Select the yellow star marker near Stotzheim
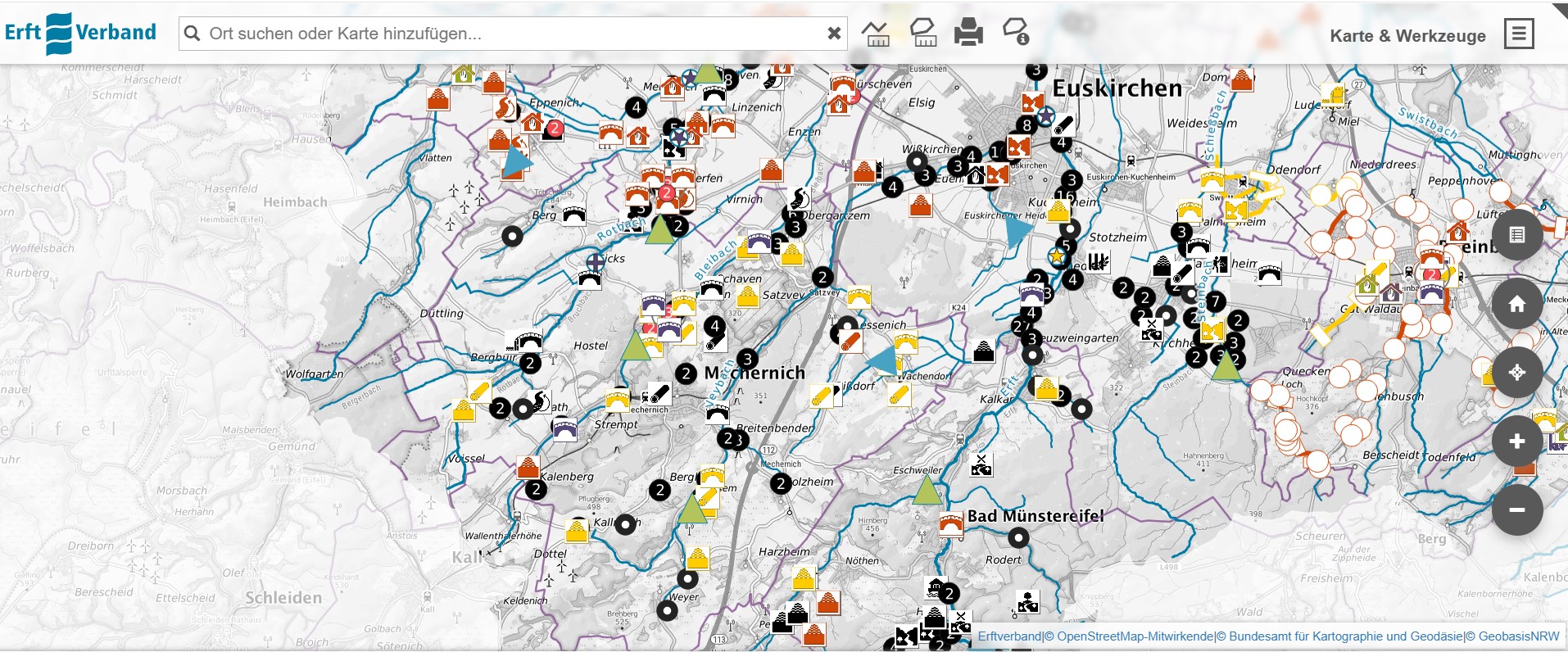Image resolution: width=1568 pixels, height=652 pixels. tap(1057, 256)
